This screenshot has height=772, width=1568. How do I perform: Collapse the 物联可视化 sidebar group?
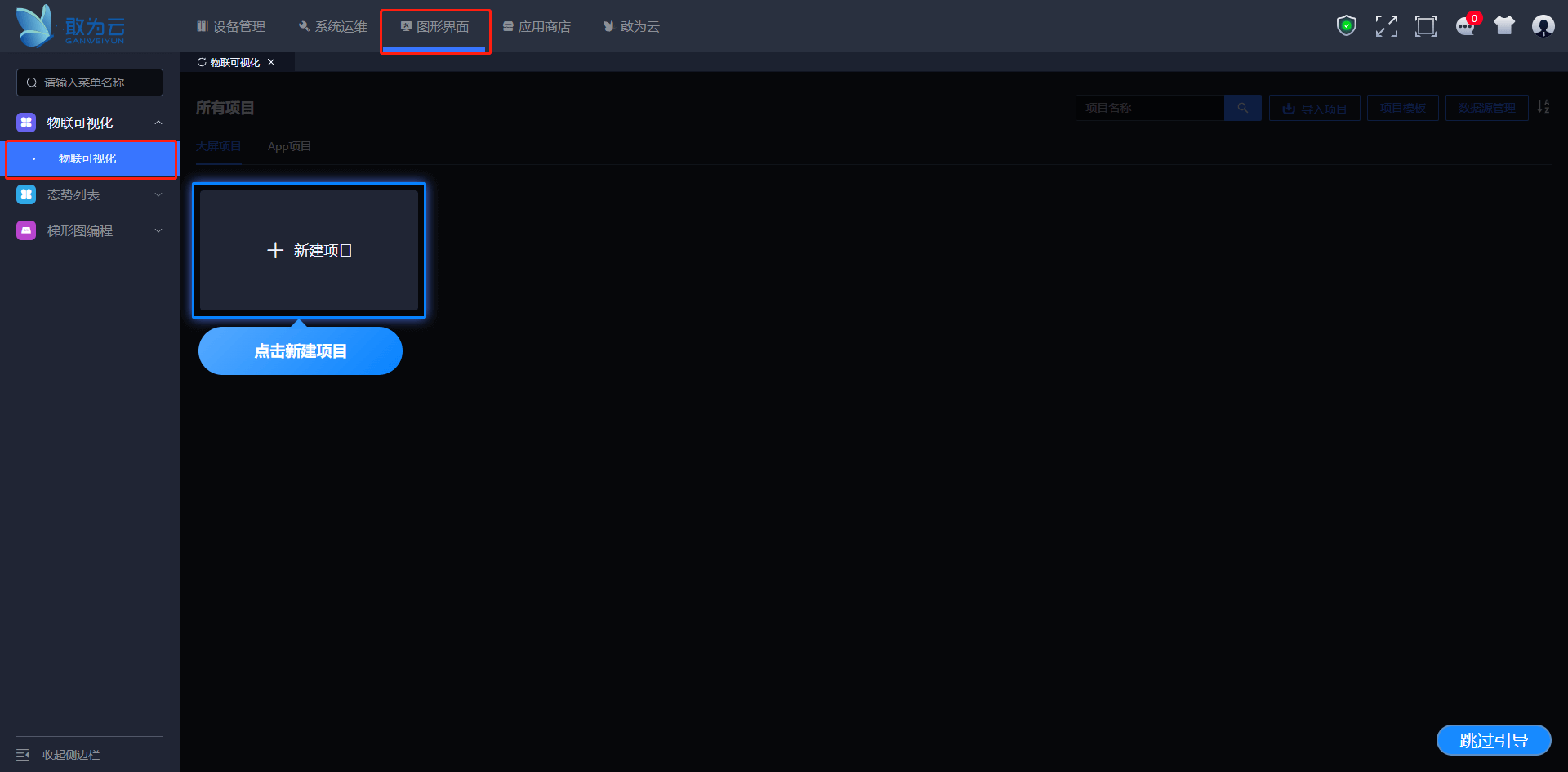(158, 123)
